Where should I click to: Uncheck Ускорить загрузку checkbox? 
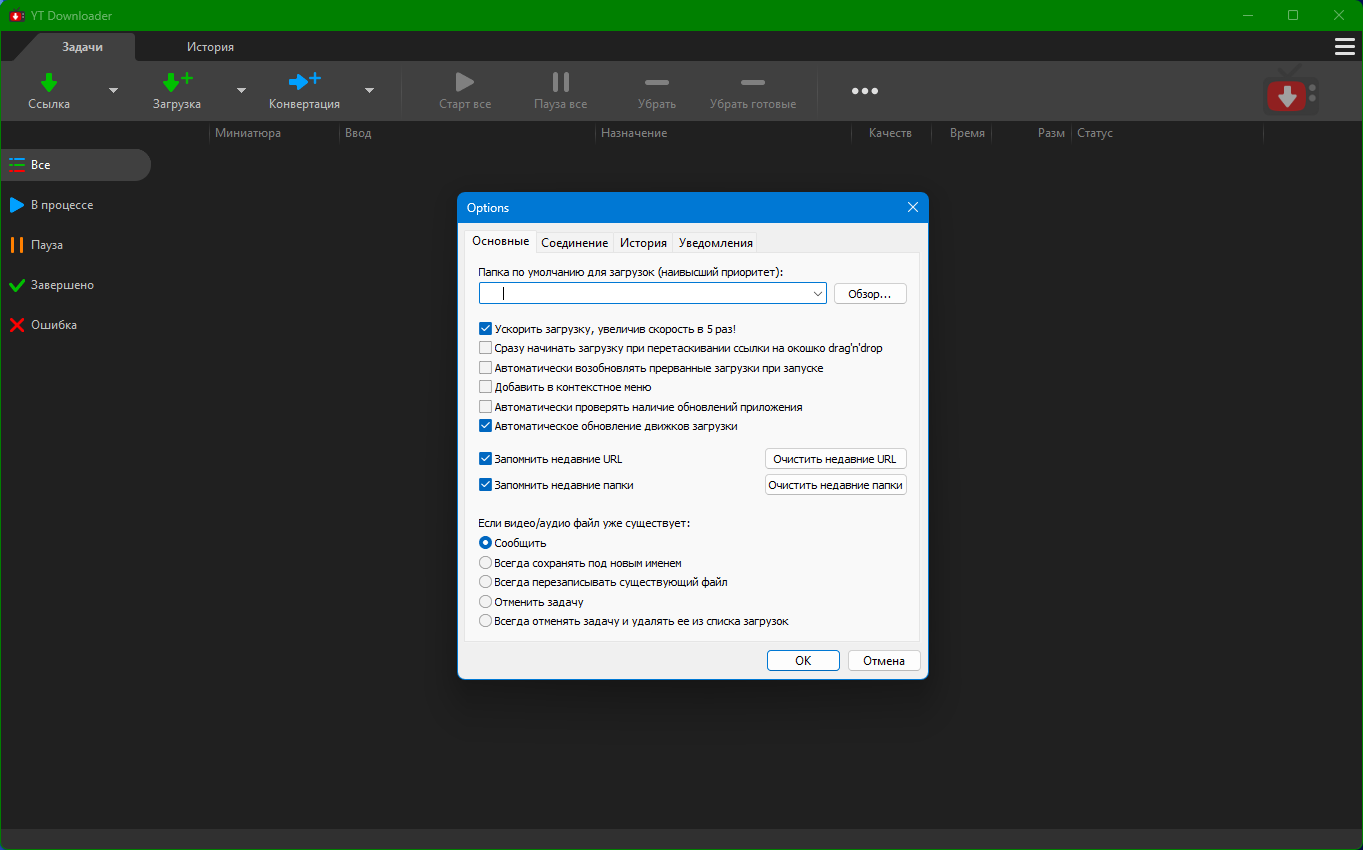pos(486,329)
